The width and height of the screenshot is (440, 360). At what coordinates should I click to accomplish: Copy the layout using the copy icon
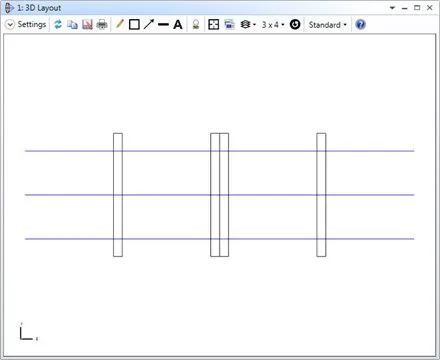point(72,25)
